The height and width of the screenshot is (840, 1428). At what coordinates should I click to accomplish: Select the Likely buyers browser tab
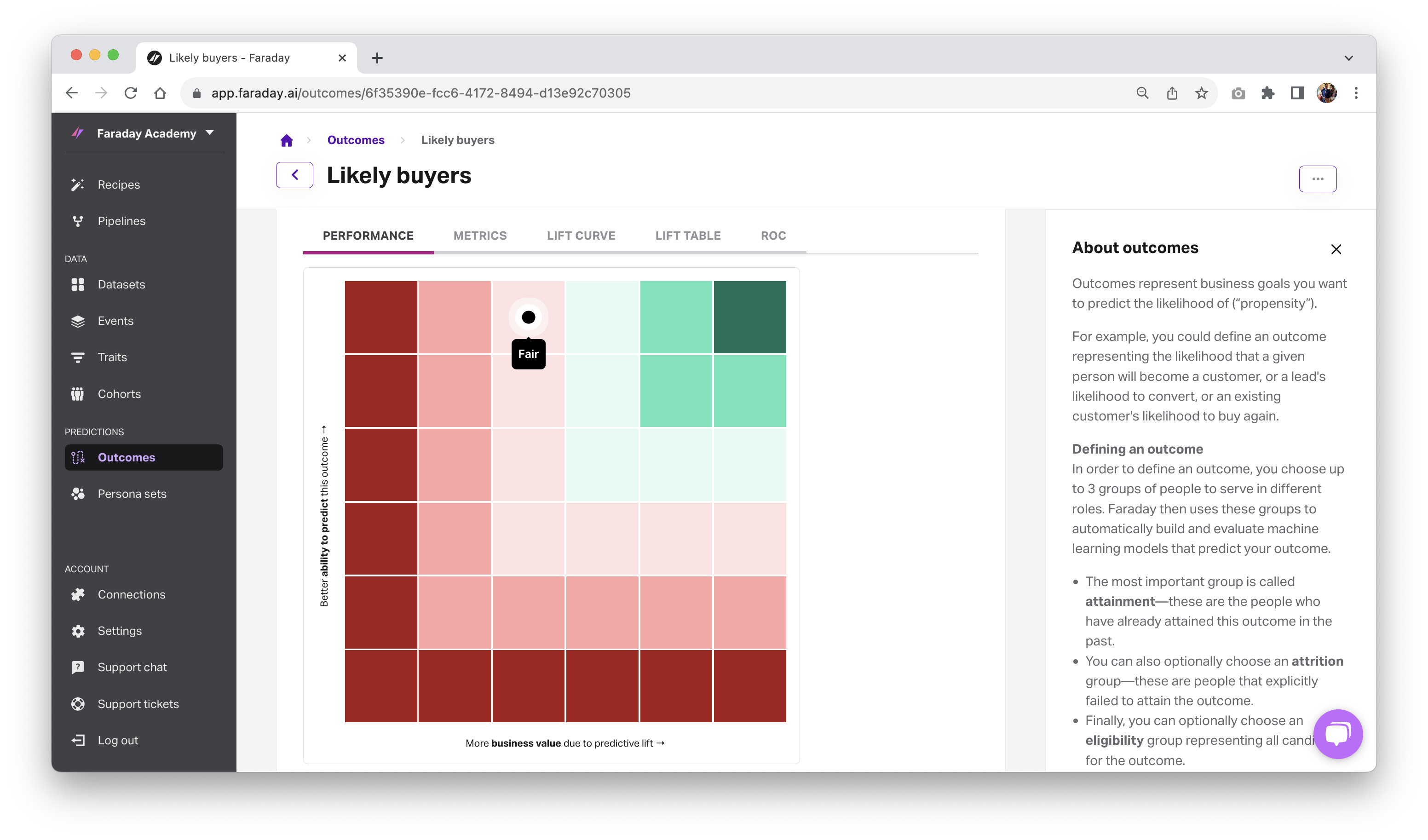coord(247,58)
